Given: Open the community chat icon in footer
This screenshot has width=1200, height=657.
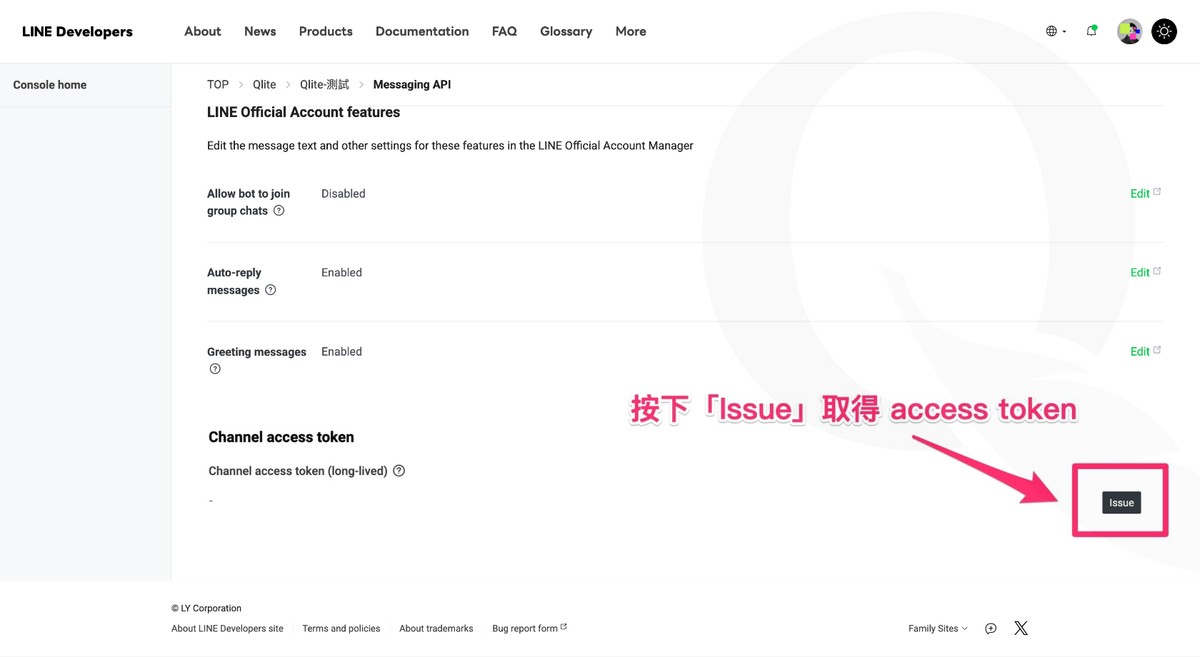Looking at the screenshot, I should coord(990,629).
